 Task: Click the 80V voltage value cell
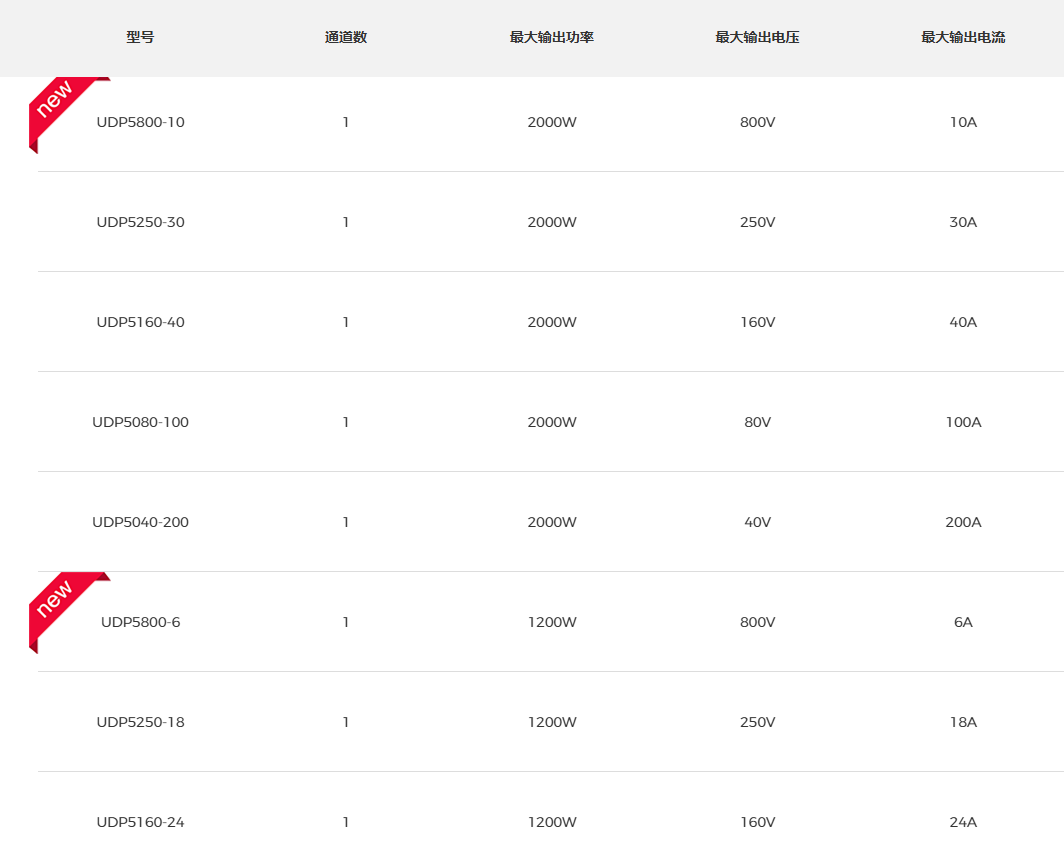757,422
